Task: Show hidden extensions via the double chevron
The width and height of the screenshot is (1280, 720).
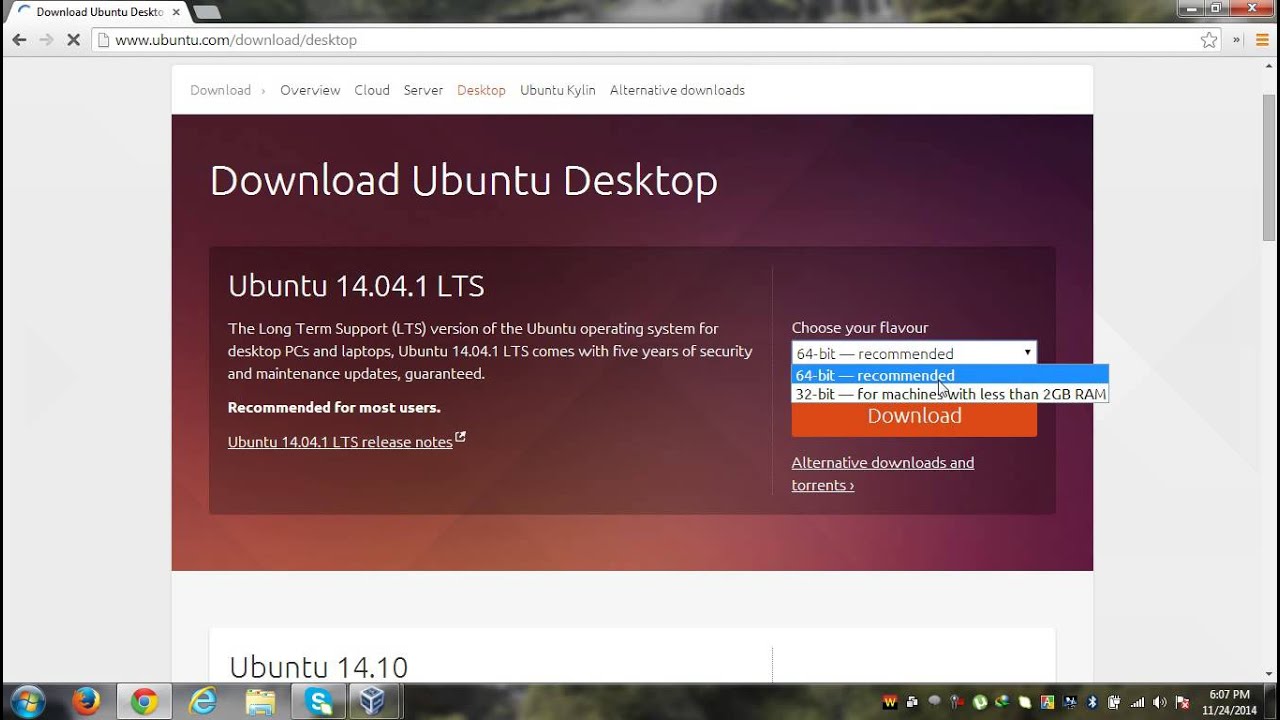Action: [x=1237, y=40]
